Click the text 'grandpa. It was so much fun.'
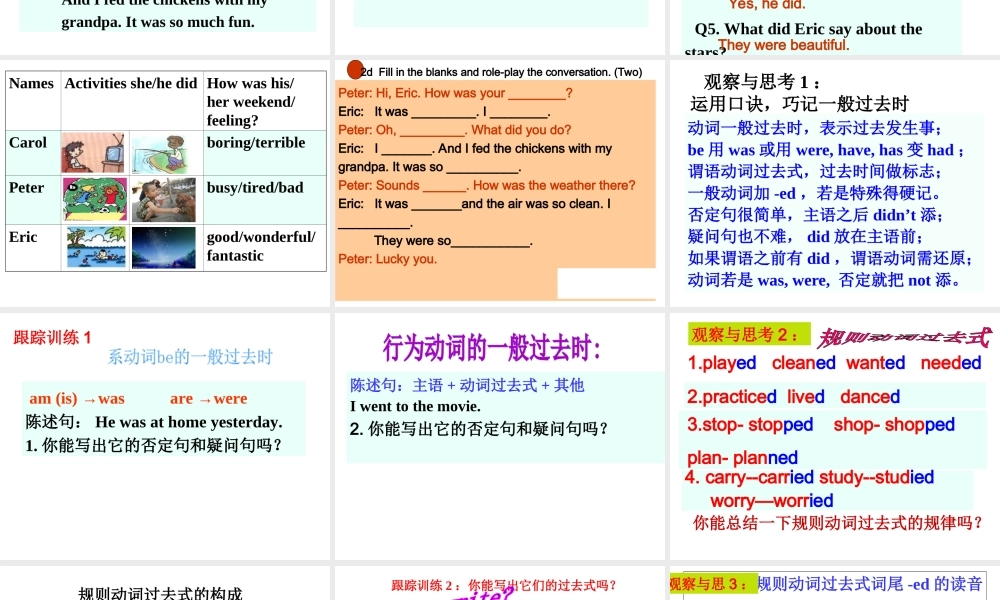Screen dimensions: 1000x600 point(158,22)
